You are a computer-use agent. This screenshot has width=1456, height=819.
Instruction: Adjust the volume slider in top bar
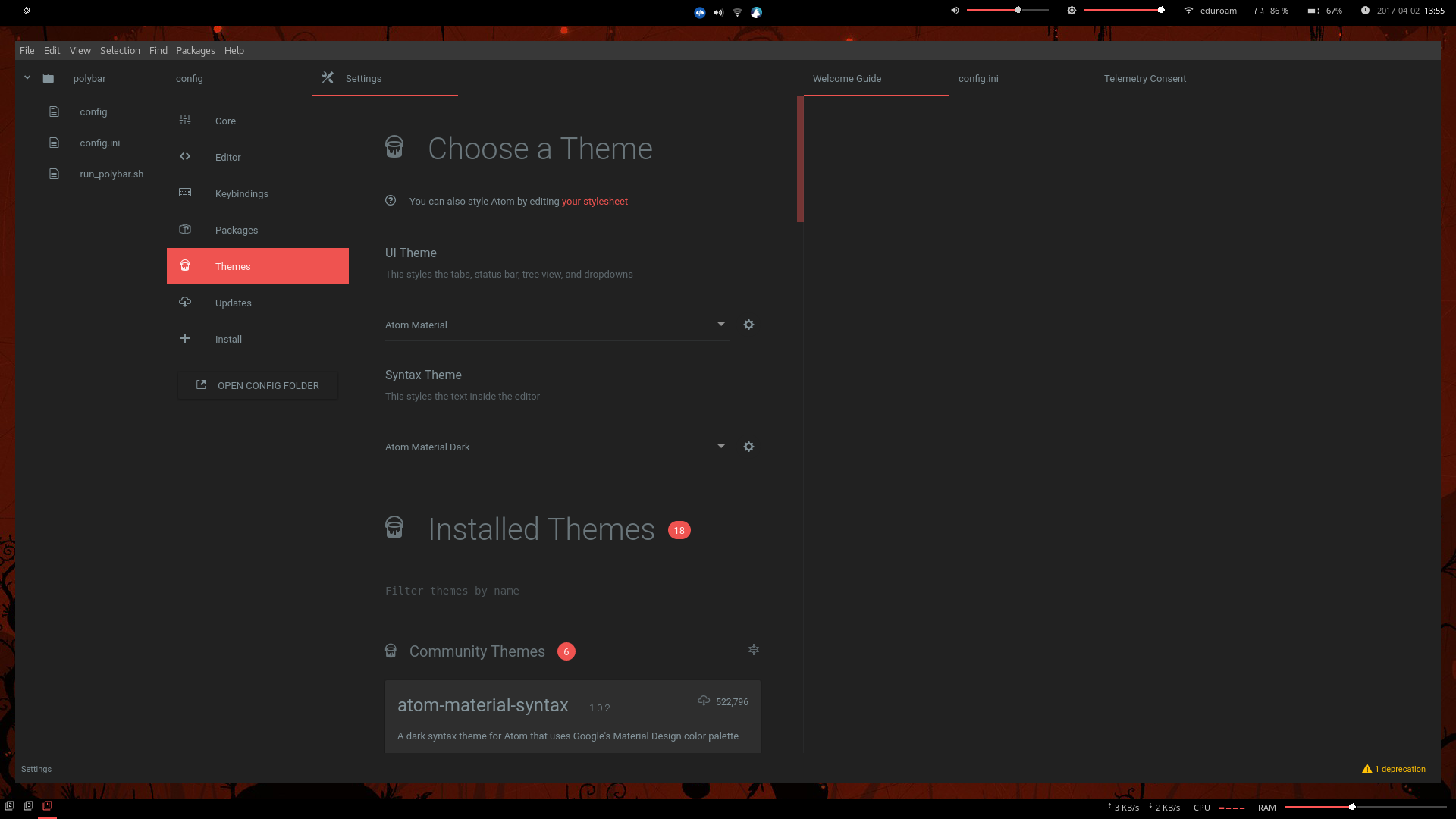pos(1018,11)
